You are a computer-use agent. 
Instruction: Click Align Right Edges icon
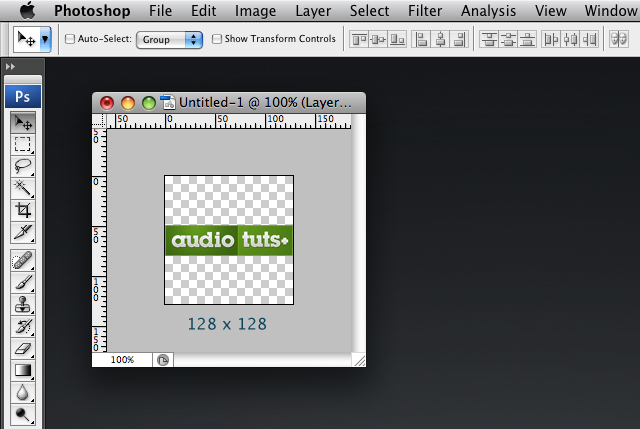pyautogui.click(x=460, y=40)
